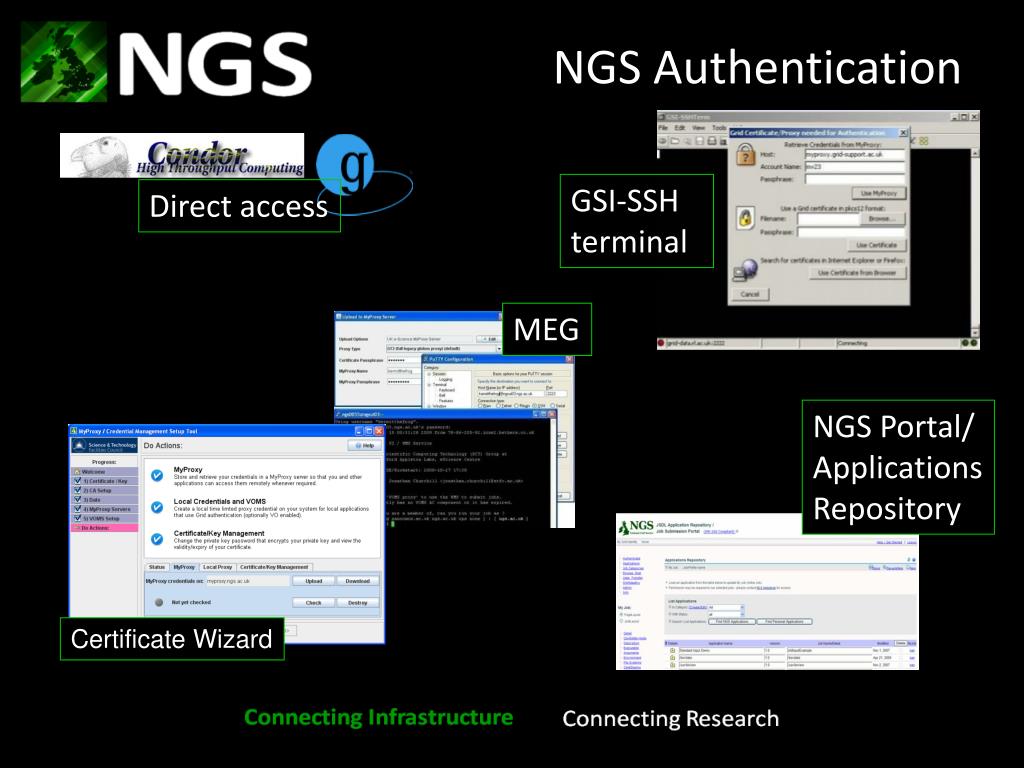Click the Certificate/Key Management checkmark icon
Viewport: 1024px width, 768px height.
(x=157, y=539)
